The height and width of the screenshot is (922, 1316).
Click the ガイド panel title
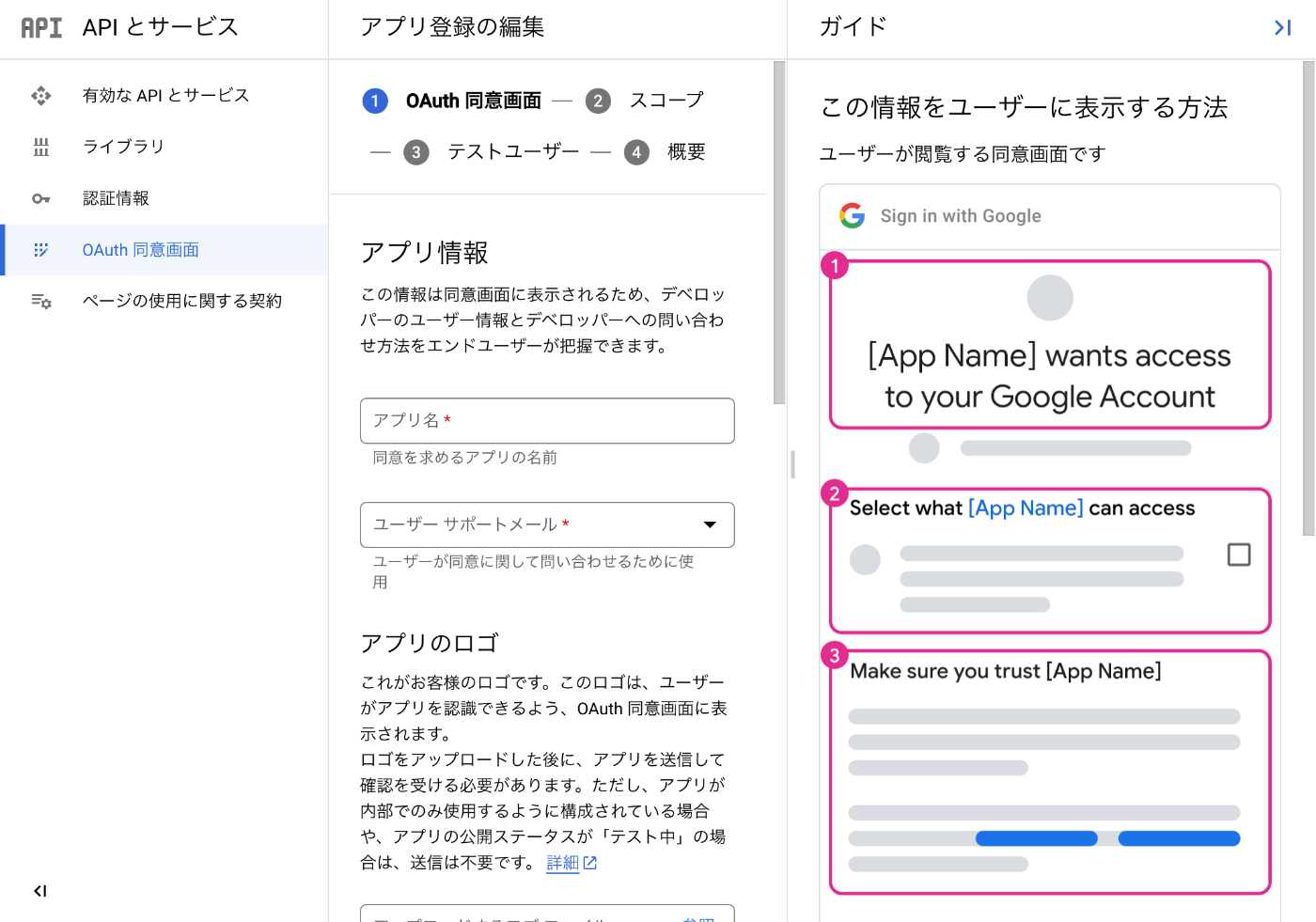pyautogui.click(x=853, y=26)
